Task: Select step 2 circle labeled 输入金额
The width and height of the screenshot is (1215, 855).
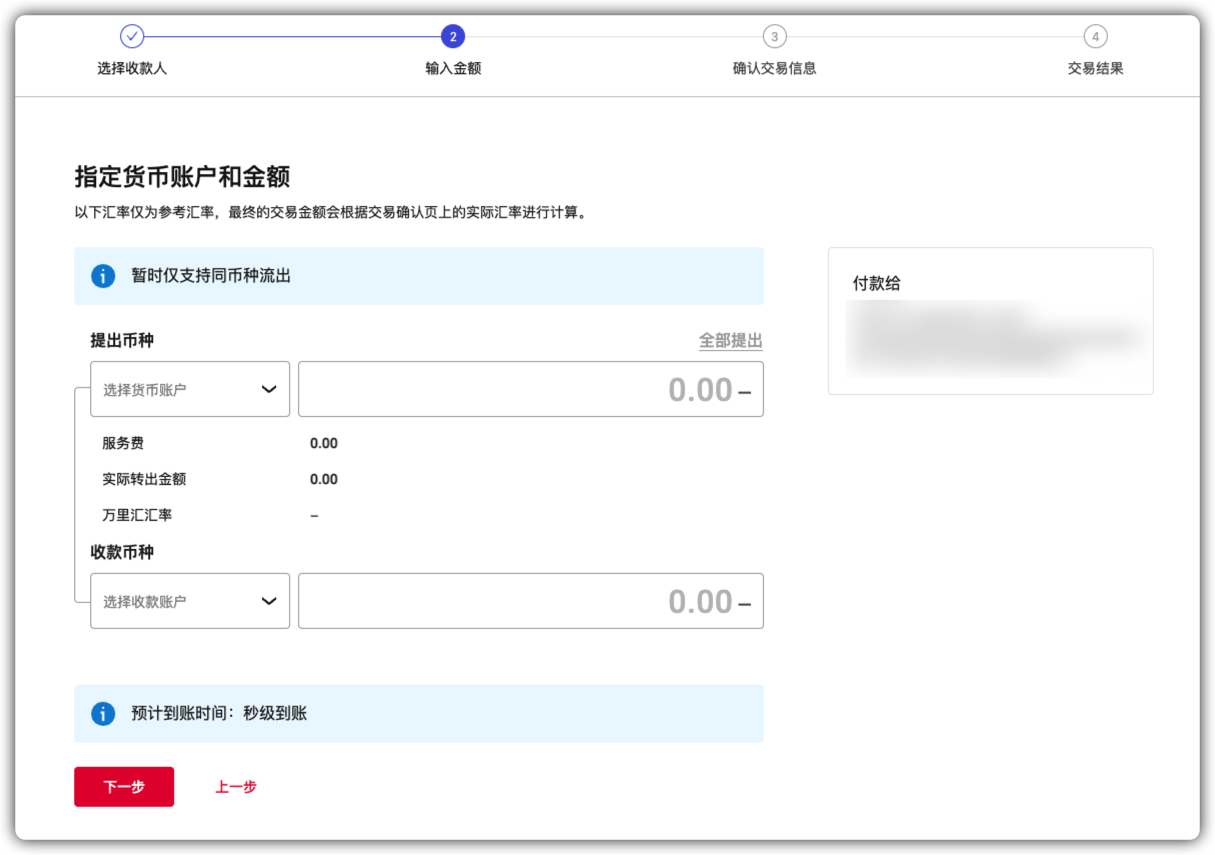Action: [x=452, y=35]
